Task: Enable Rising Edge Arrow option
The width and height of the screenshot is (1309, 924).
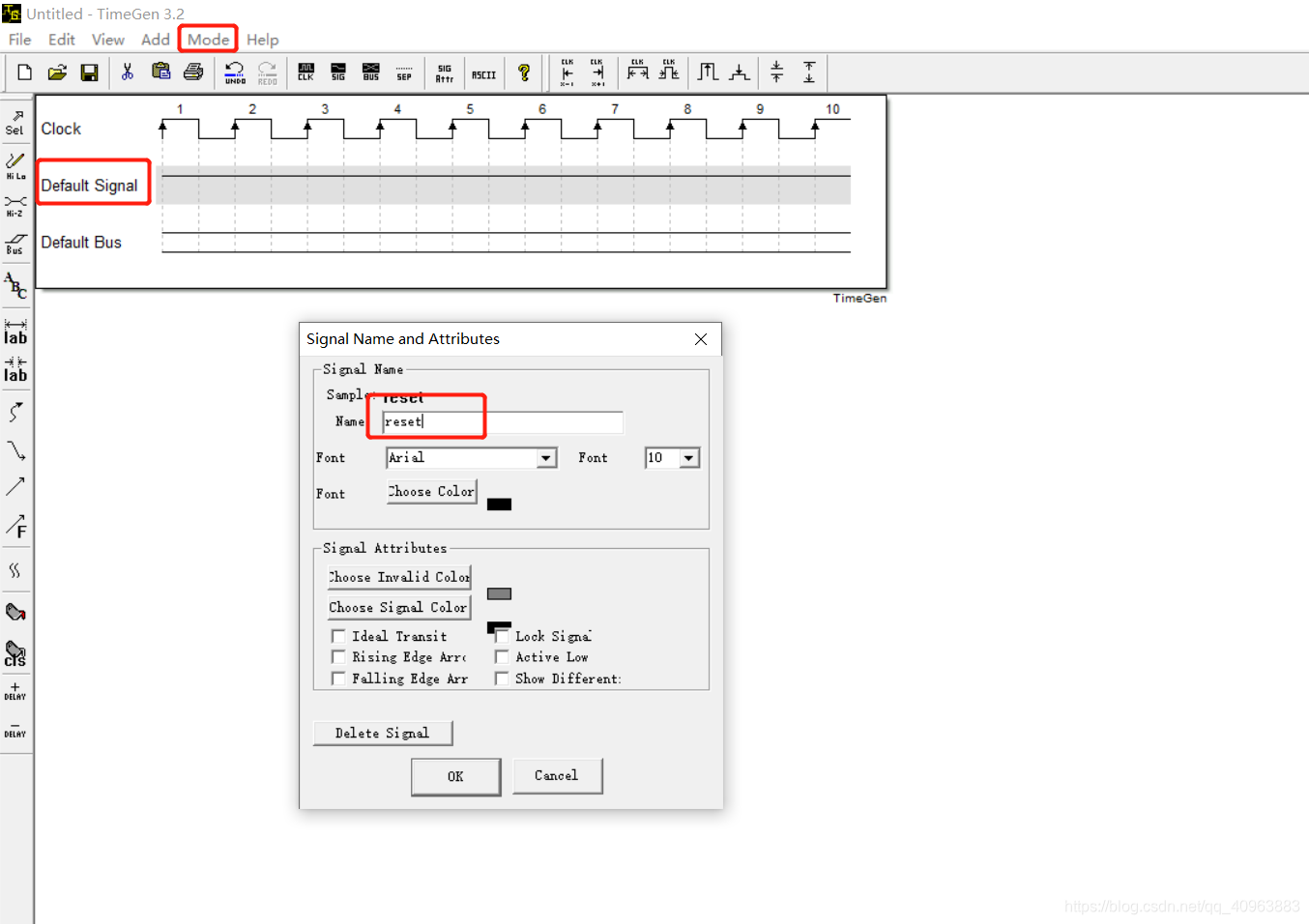Action: click(x=338, y=657)
